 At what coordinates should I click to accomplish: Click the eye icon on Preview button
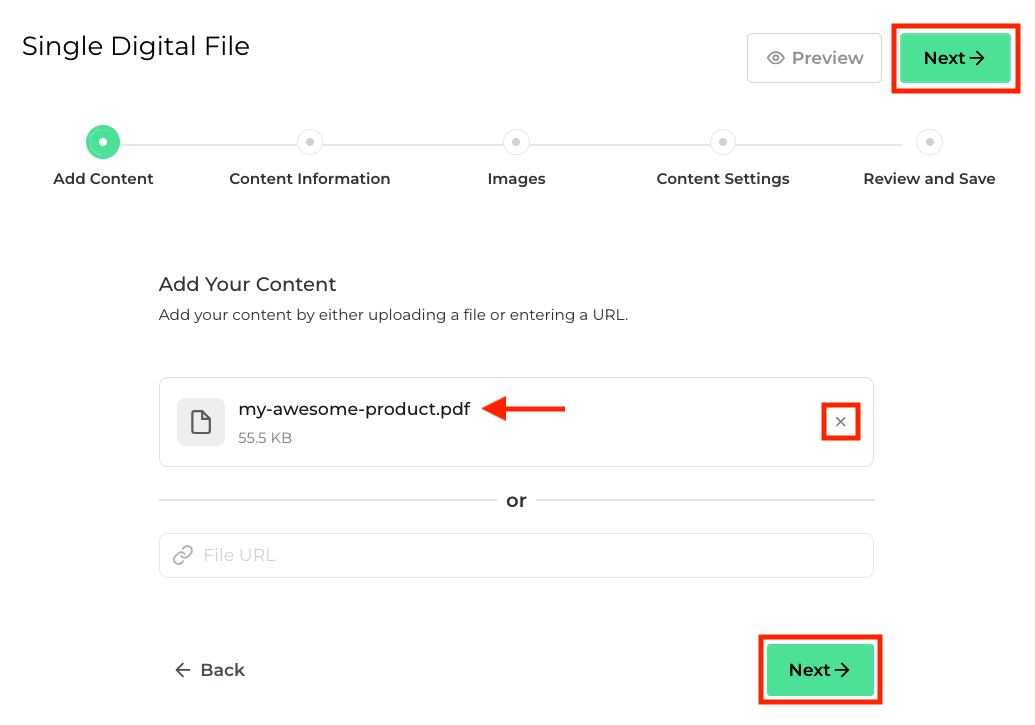pos(775,58)
